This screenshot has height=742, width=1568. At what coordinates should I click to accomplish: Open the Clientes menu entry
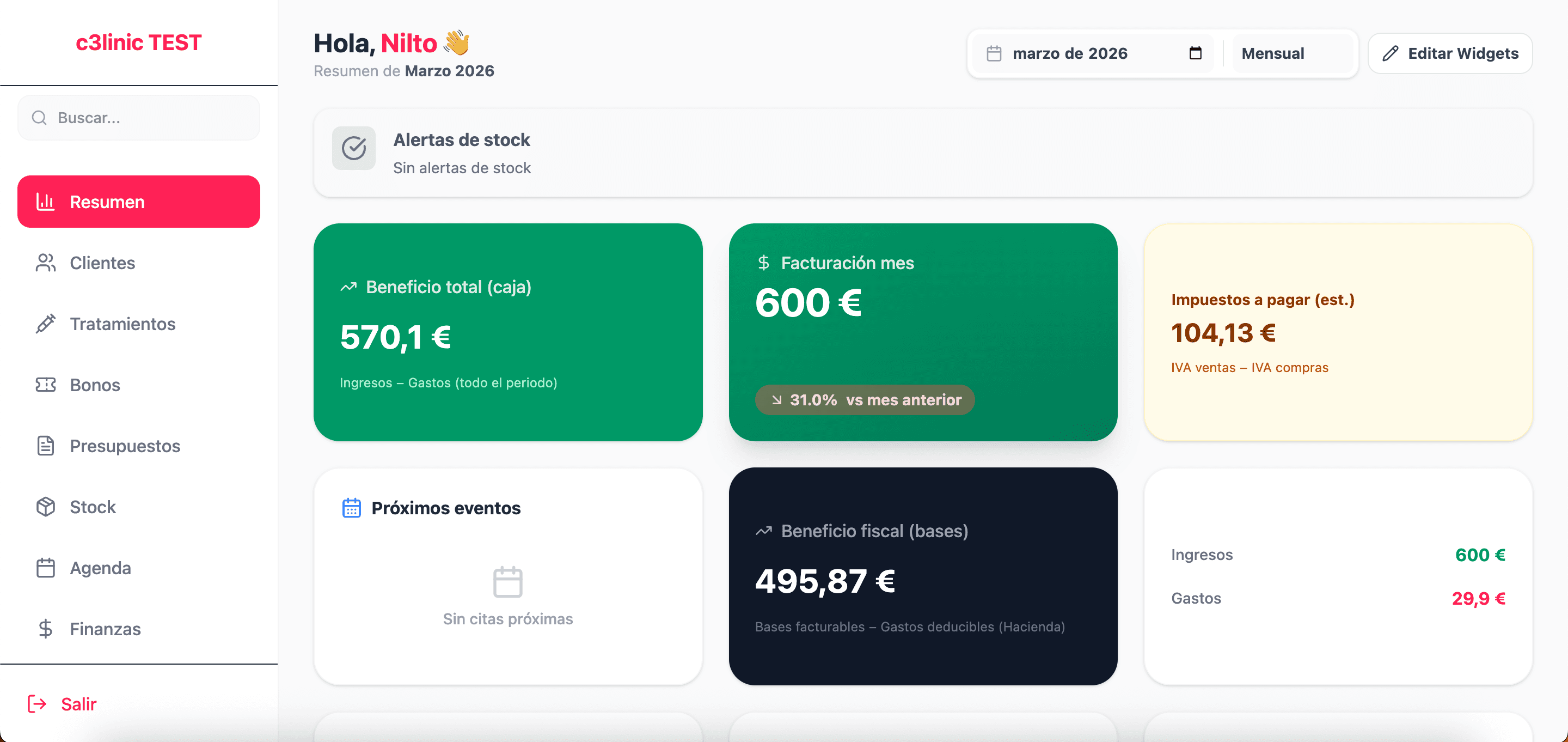102,263
